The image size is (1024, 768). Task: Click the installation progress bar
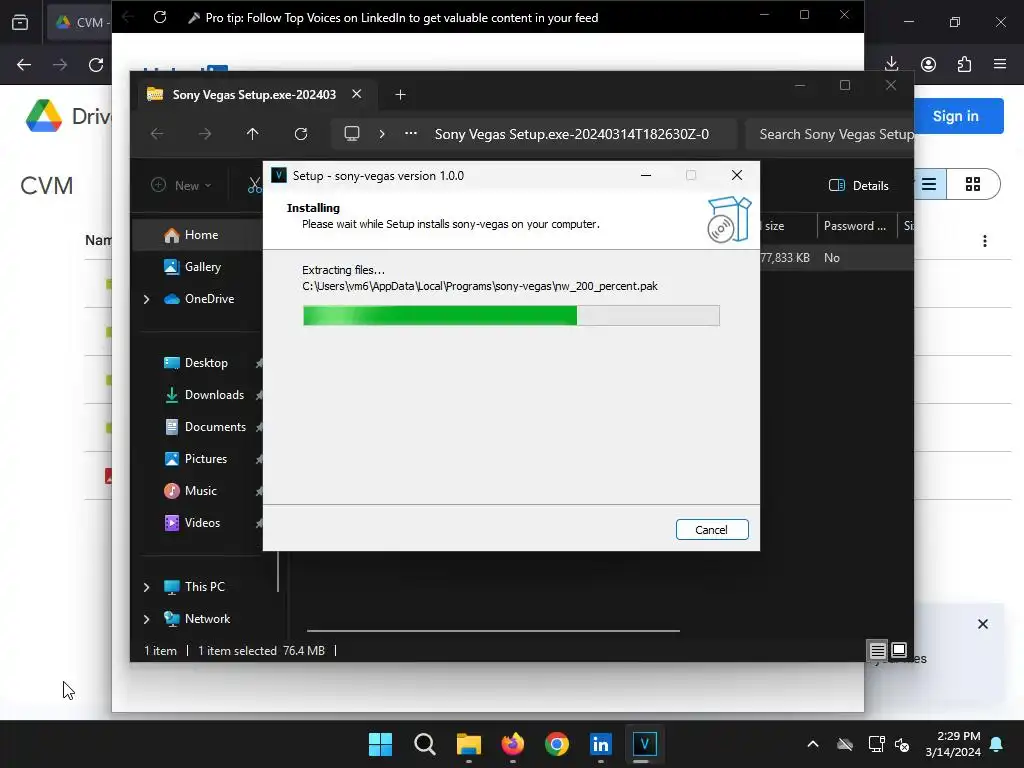pos(511,315)
